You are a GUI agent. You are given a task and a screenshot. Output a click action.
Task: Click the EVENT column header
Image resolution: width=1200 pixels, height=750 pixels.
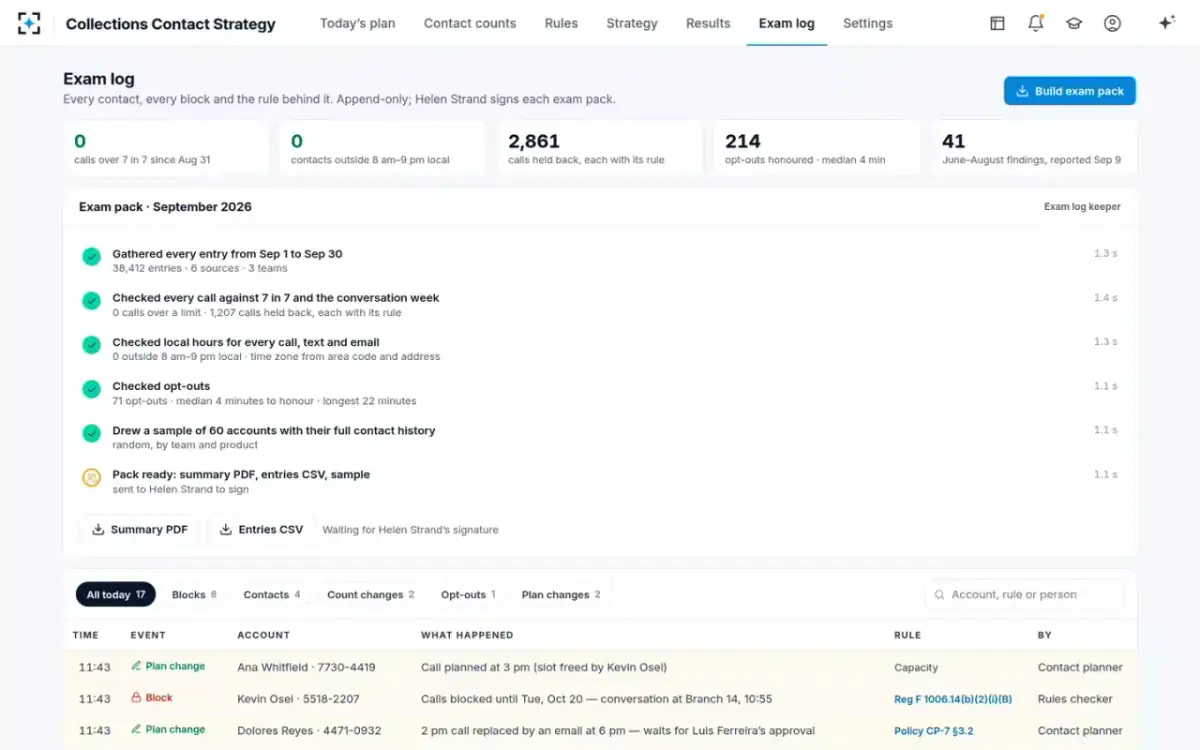tap(148, 635)
